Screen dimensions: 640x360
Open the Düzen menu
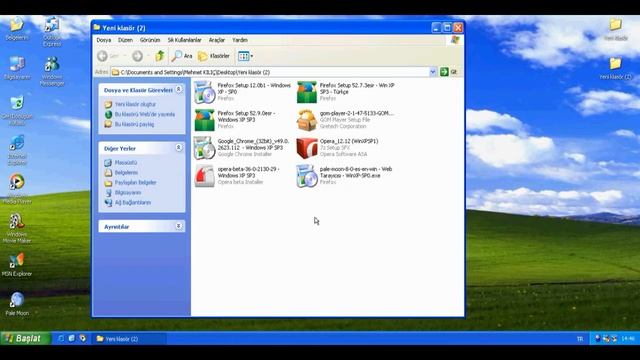(125, 40)
